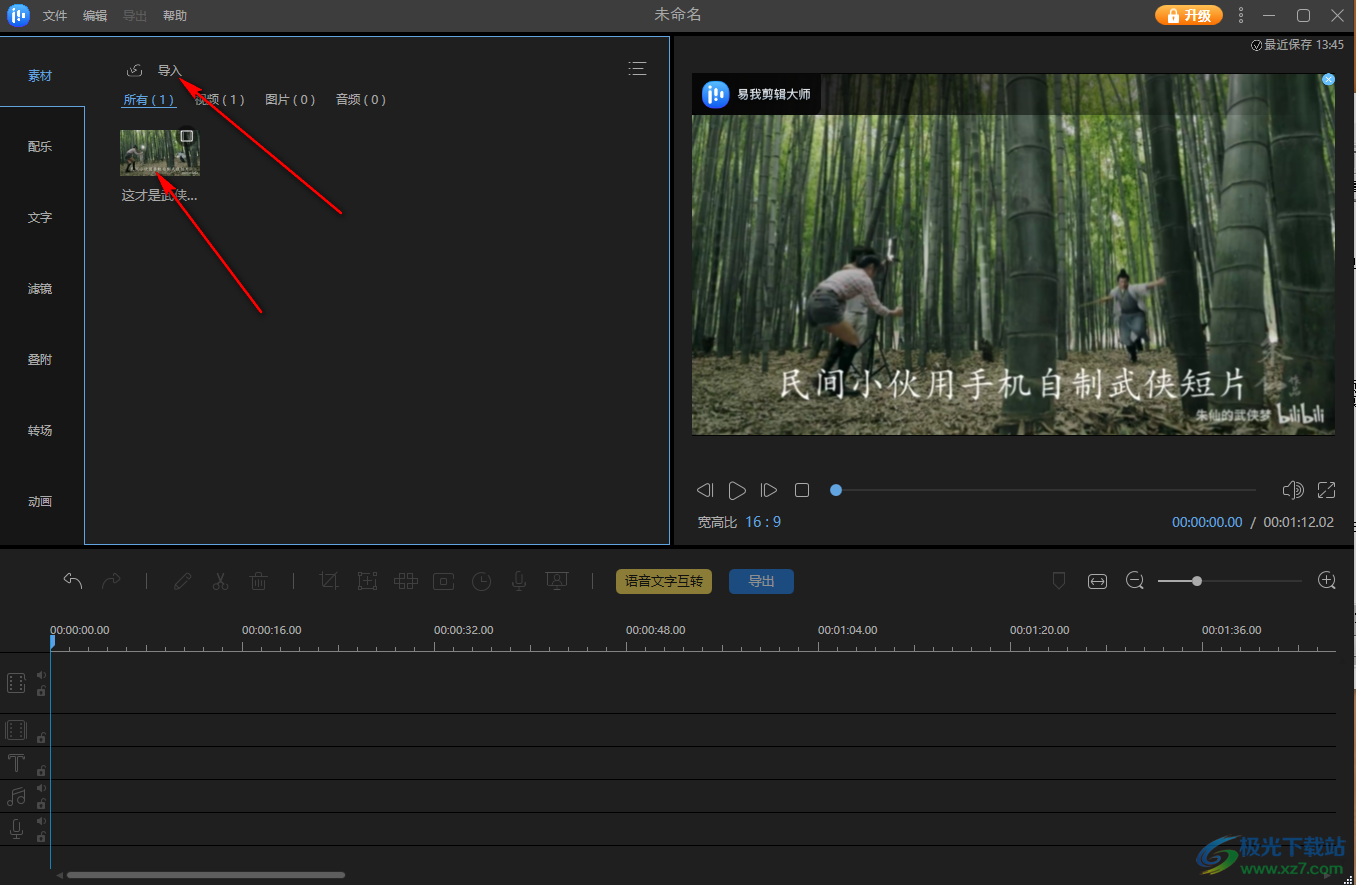Show 所有 ( 1 ) media
The image size is (1356, 885).
coord(149,99)
